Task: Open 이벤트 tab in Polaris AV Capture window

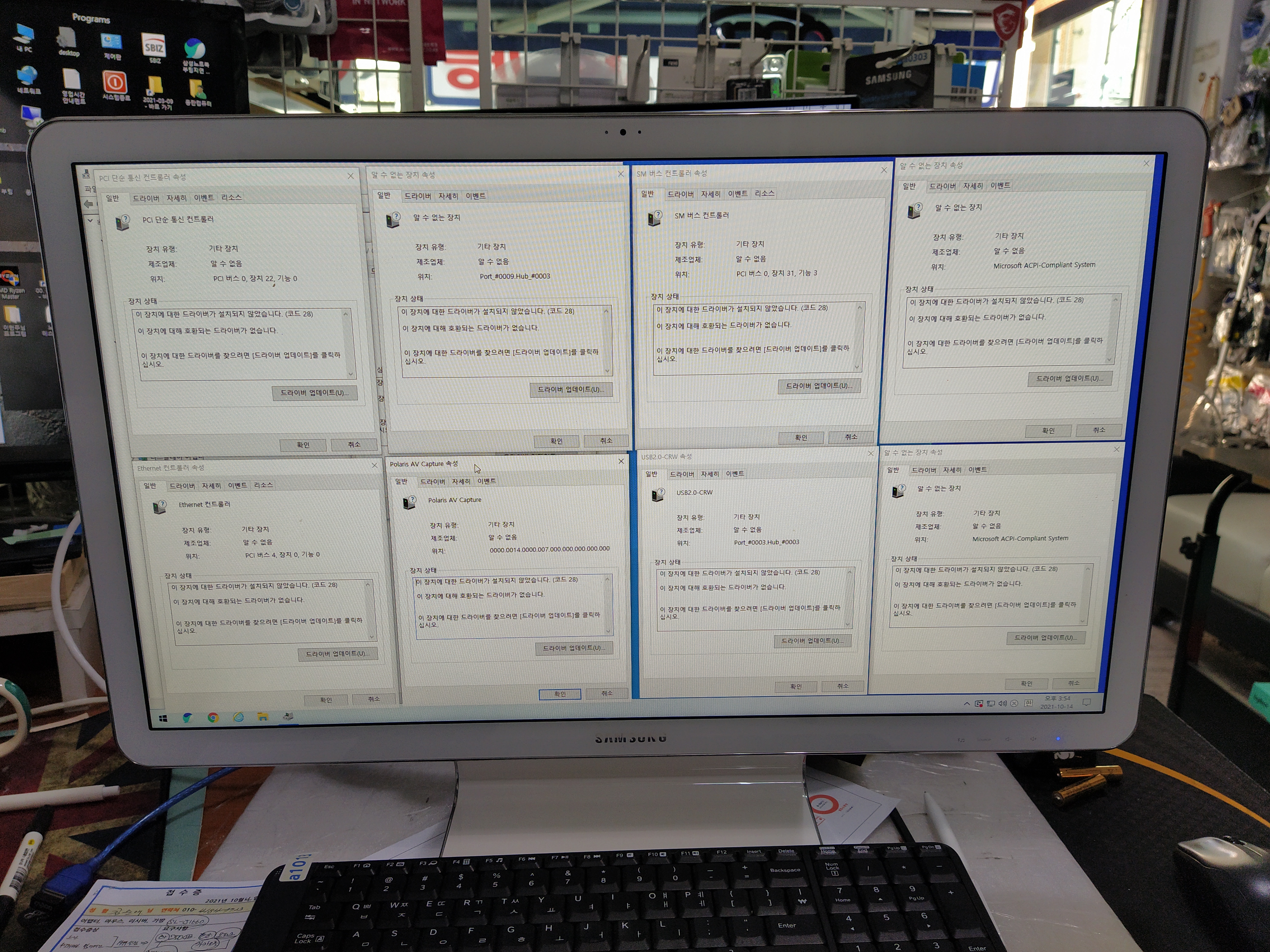Action: [486, 481]
